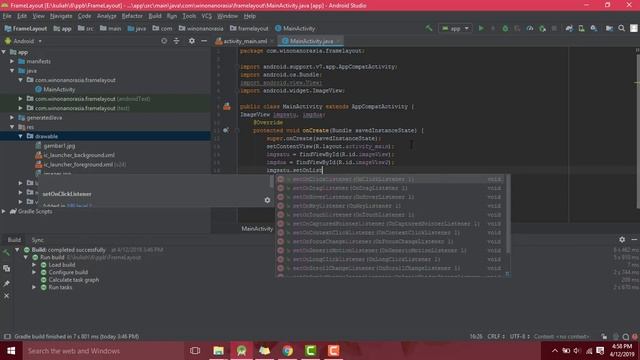The height and width of the screenshot is (360, 640).
Task: Open the Windows Start menu
Action: tap(11, 351)
